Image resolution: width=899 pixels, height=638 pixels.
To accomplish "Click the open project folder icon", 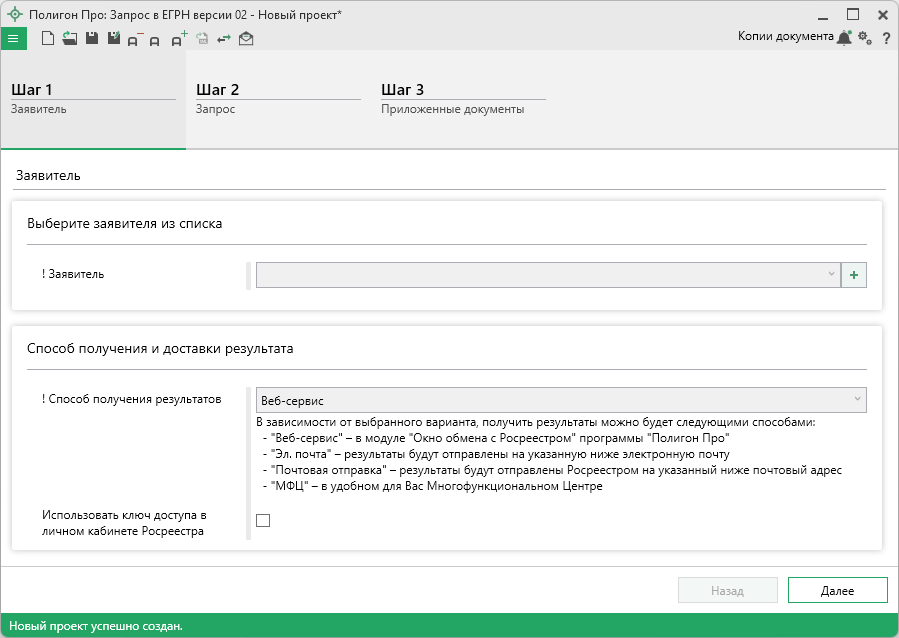I will click(69, 39).
